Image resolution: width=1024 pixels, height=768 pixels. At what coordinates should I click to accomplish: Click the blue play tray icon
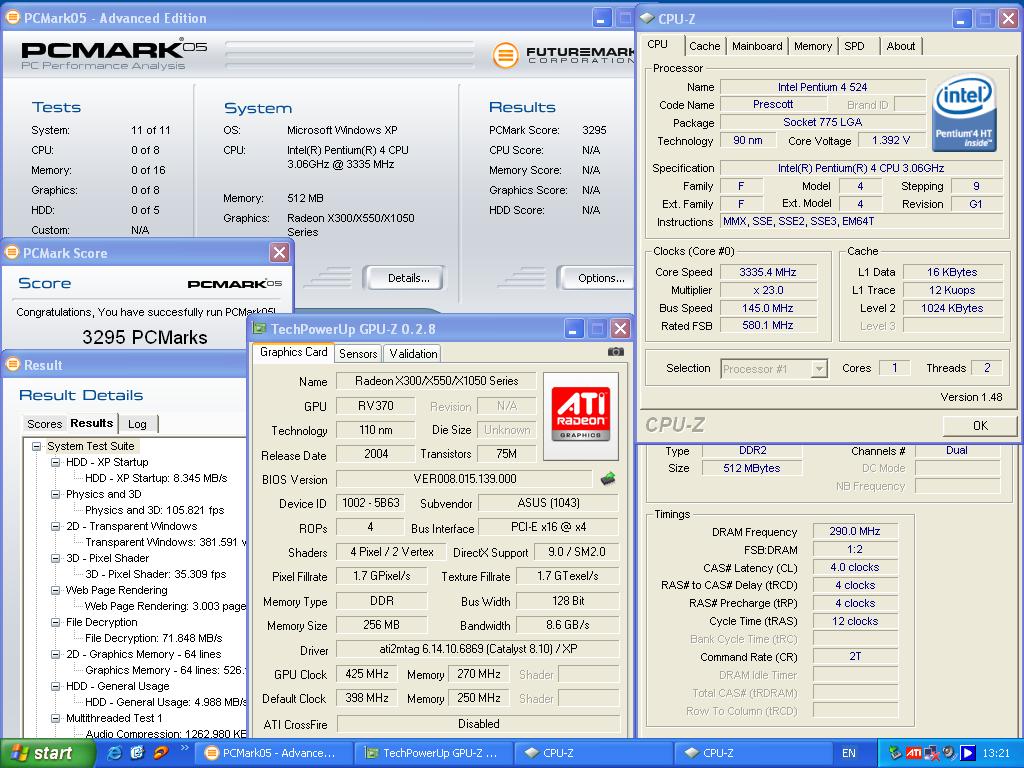point(968,753)
